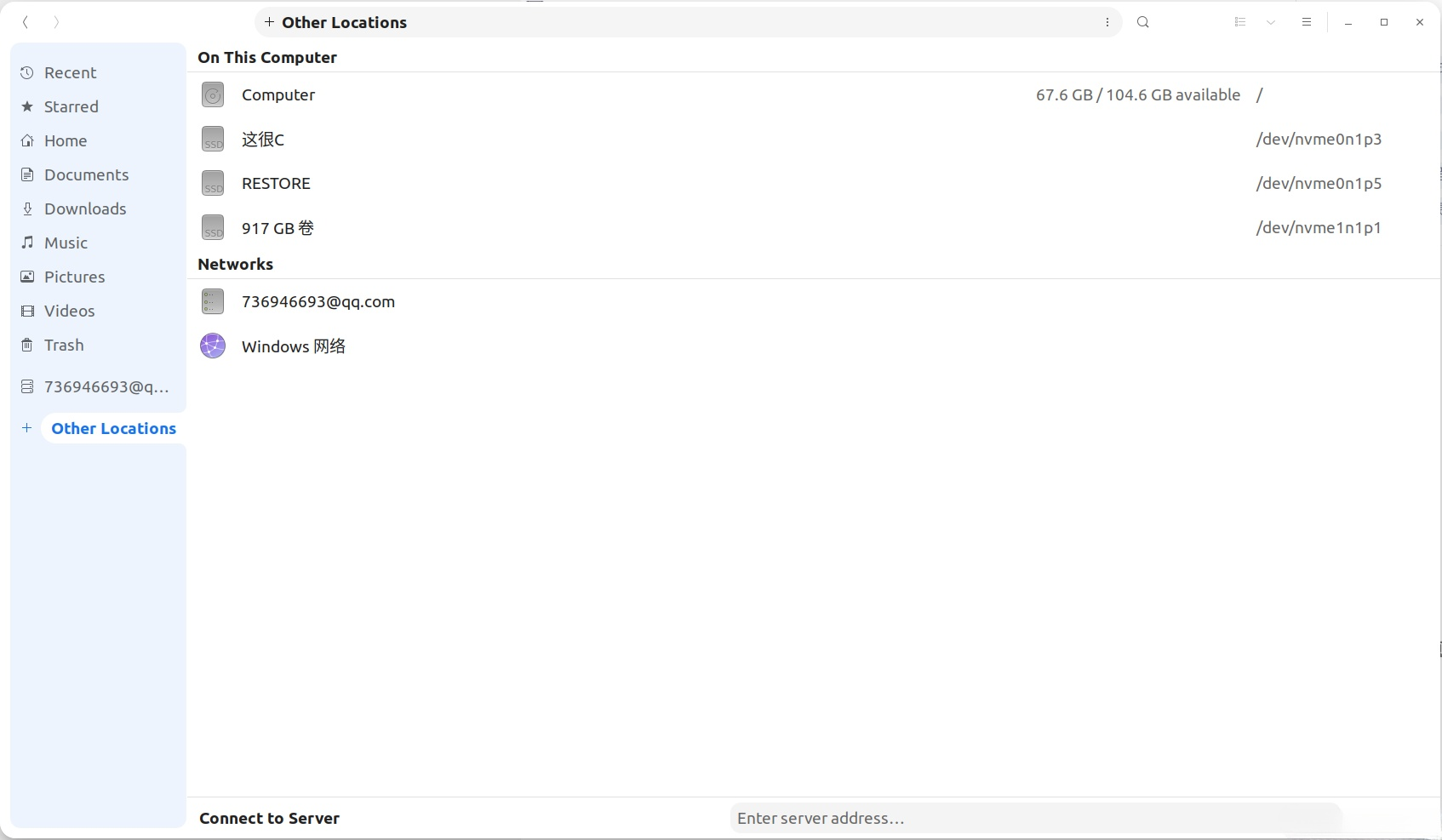This screenshot has width=1442, height=840.
Task: Open the Other Locations path bar label
Action: coord(345,23)
